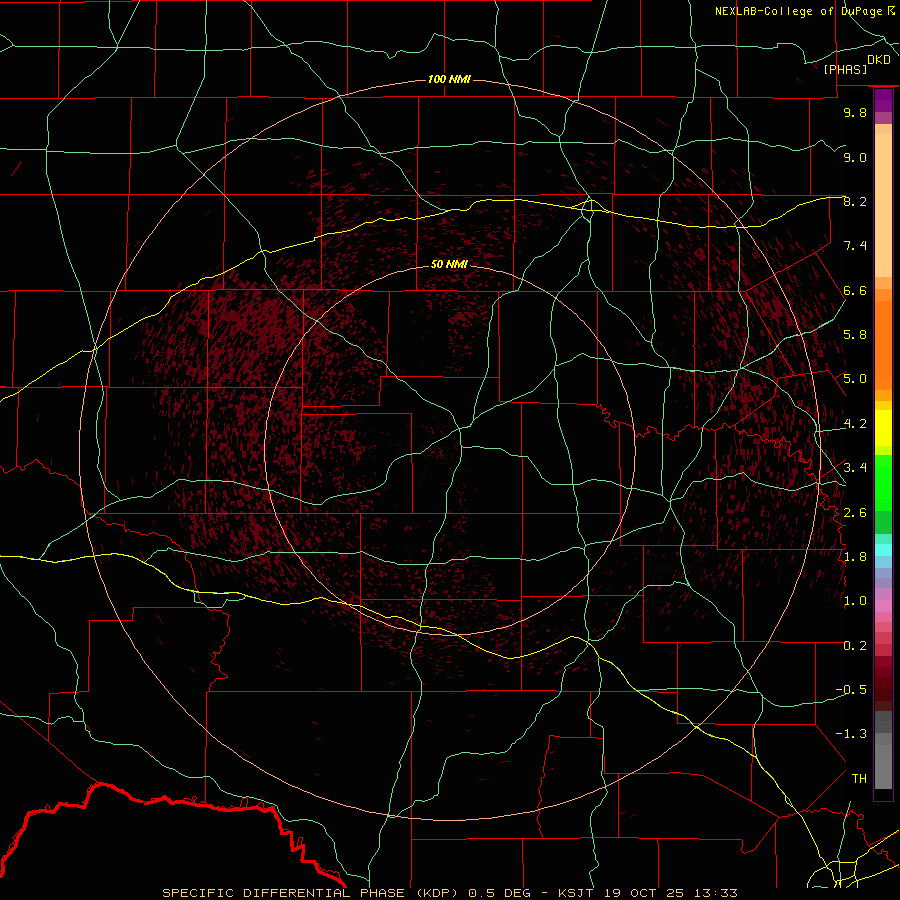Click the 5.8 scale value
Screen dimensions: 900x900
pos(855,335)
